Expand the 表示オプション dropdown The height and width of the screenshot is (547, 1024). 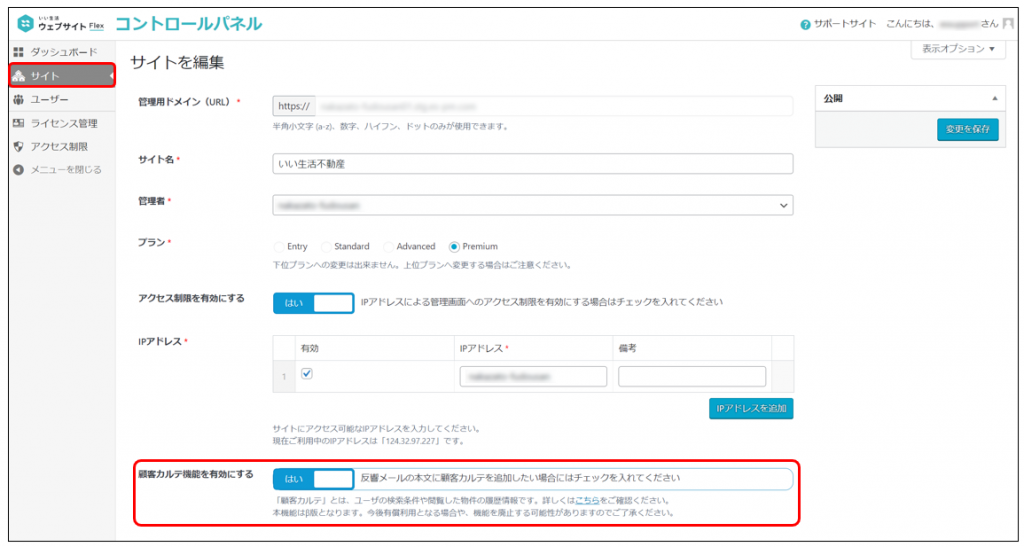point(957,49)
